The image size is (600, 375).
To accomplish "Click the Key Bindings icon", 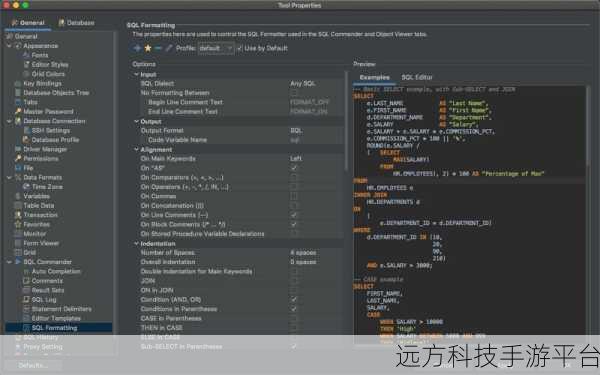I will coord(18,83).
